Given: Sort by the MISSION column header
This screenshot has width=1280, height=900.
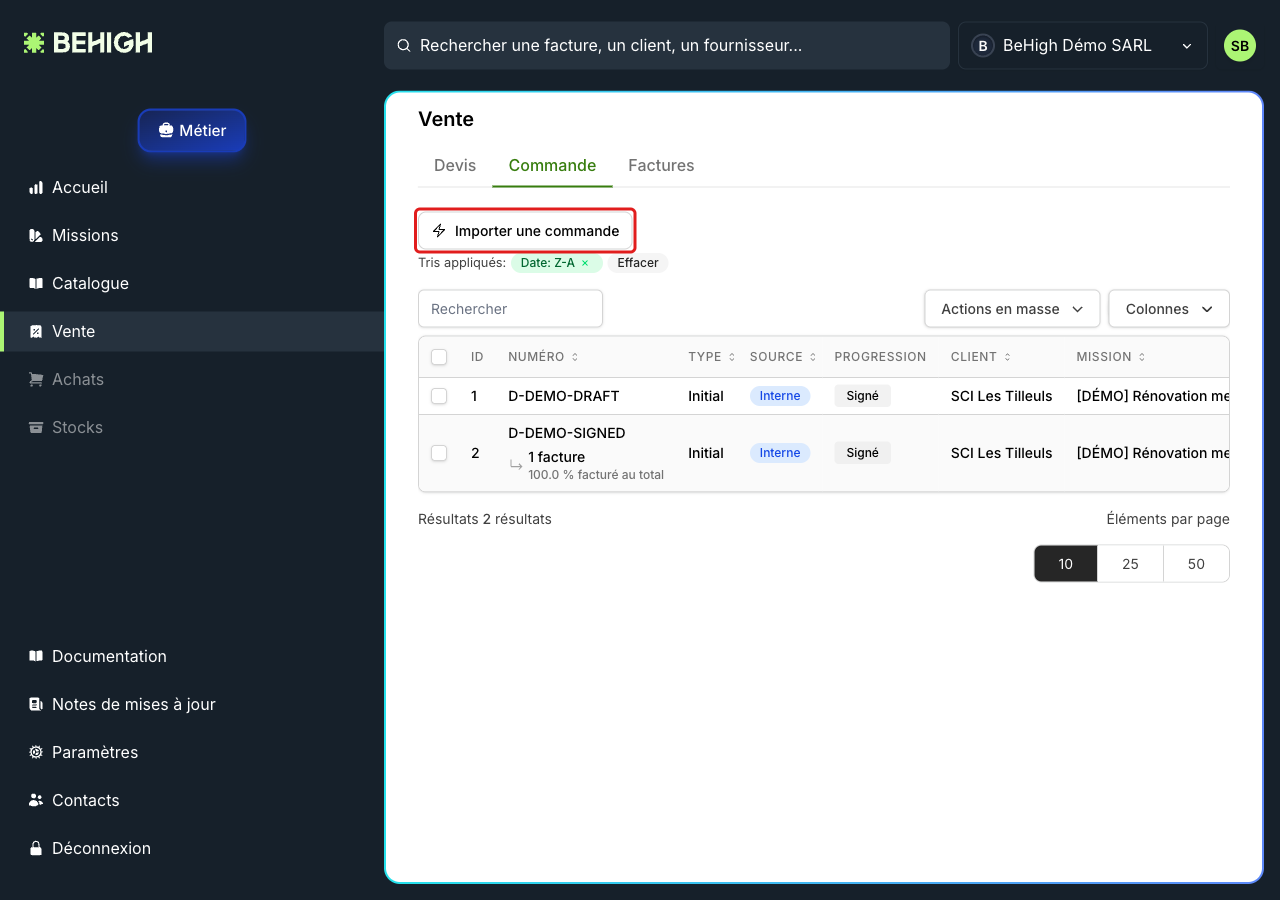Looking at the screenshot, I should coord(1111,357).
